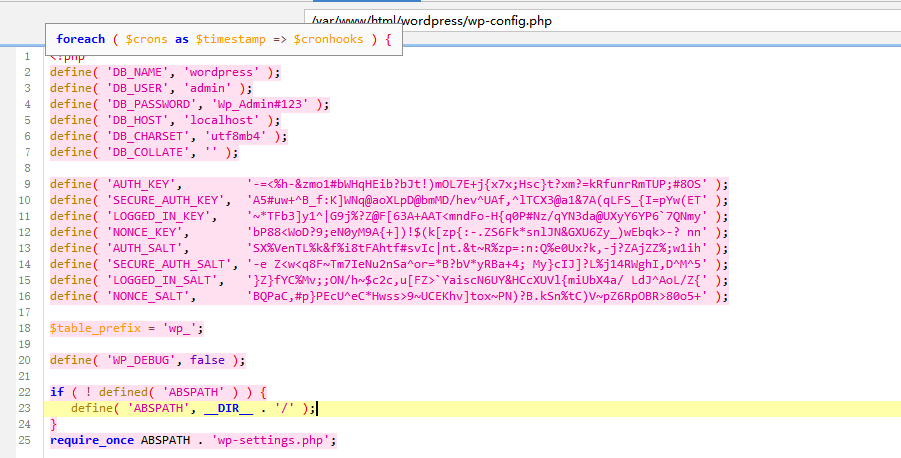Click the AUTH_SALT constant name
This screenshot has height=458, width=901.
tap(150, 248)
